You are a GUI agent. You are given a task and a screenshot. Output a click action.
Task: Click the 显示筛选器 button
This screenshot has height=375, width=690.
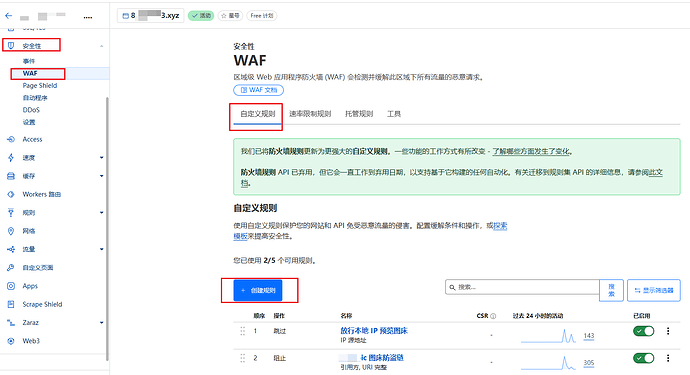[x=654, y=290]
